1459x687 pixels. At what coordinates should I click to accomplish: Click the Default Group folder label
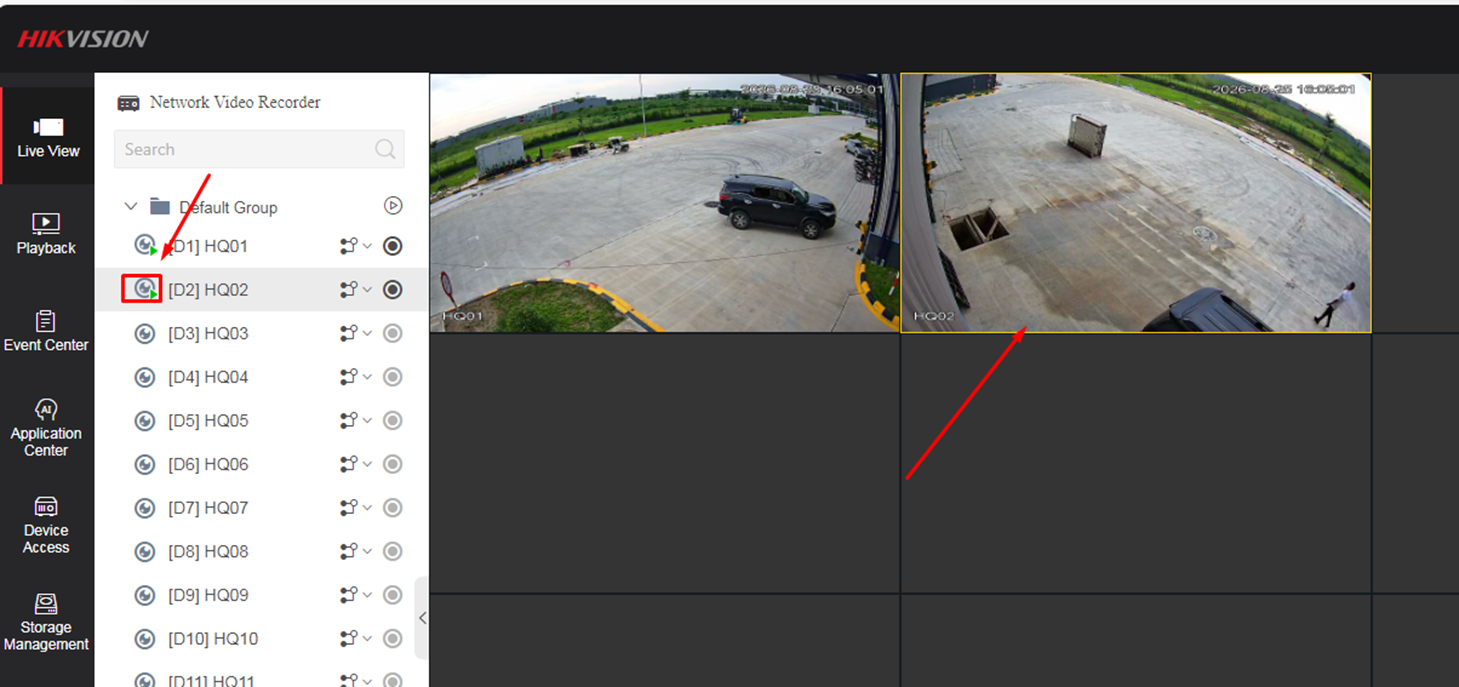(x=228, y=208)
